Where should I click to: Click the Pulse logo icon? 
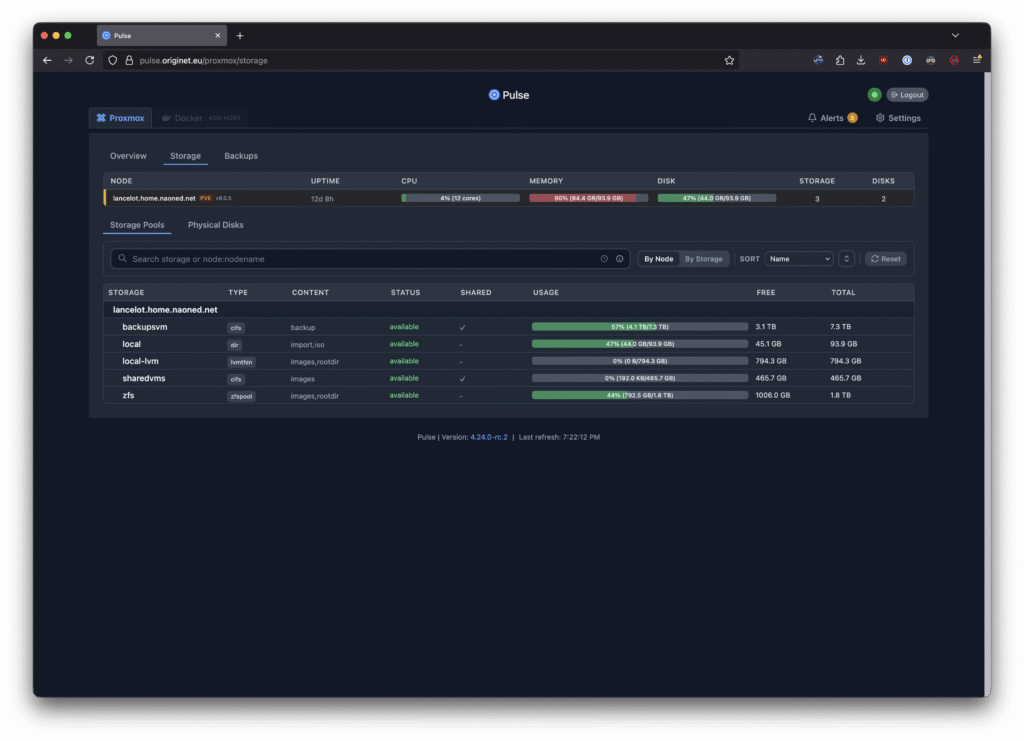(493, 95)
